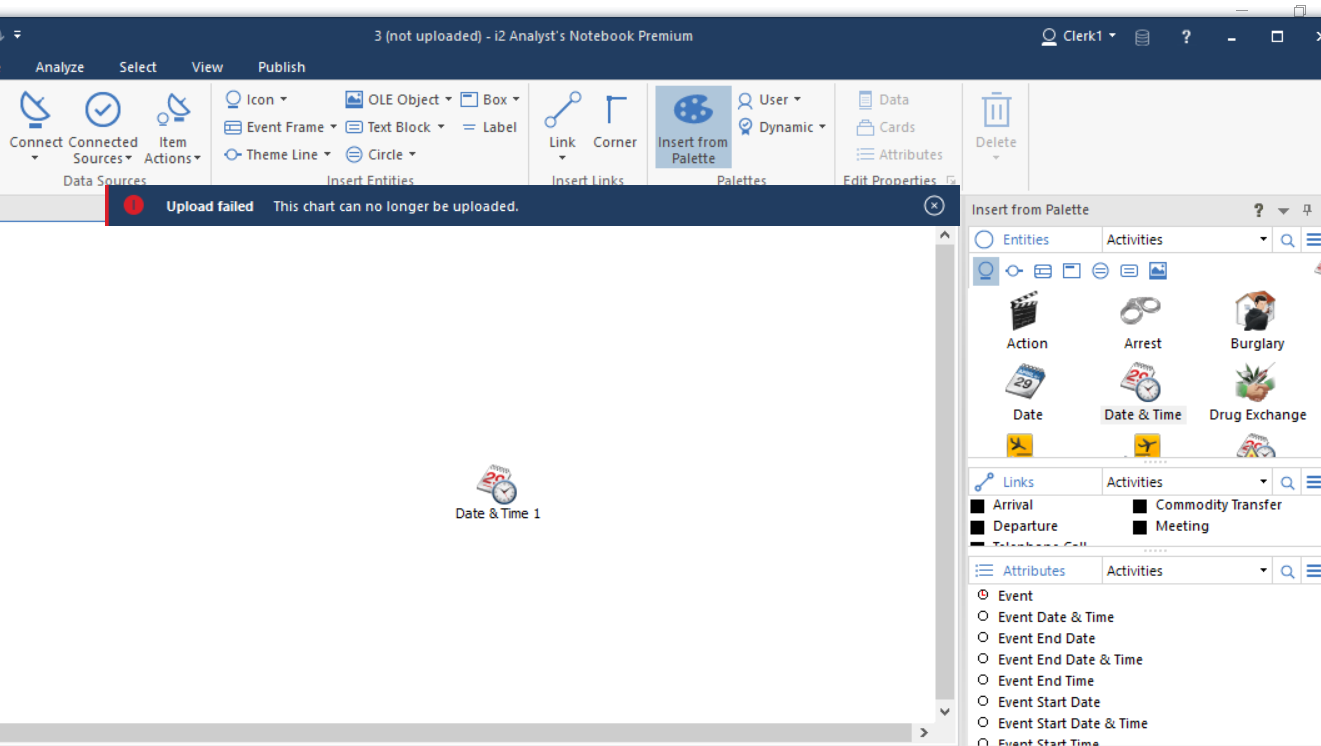Switch to the Analyze ribbon tab
This screenshot has height=746, width=1321.
(x=59, y=67)
